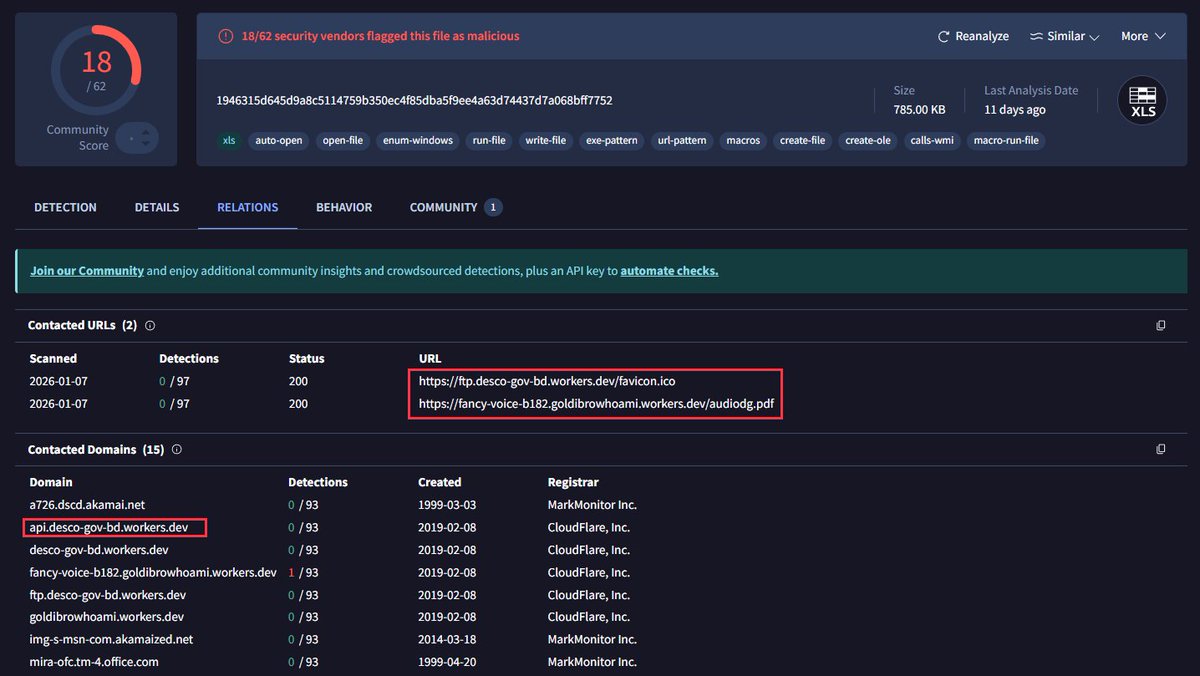Click the 1 / 93 detections value

303,573
